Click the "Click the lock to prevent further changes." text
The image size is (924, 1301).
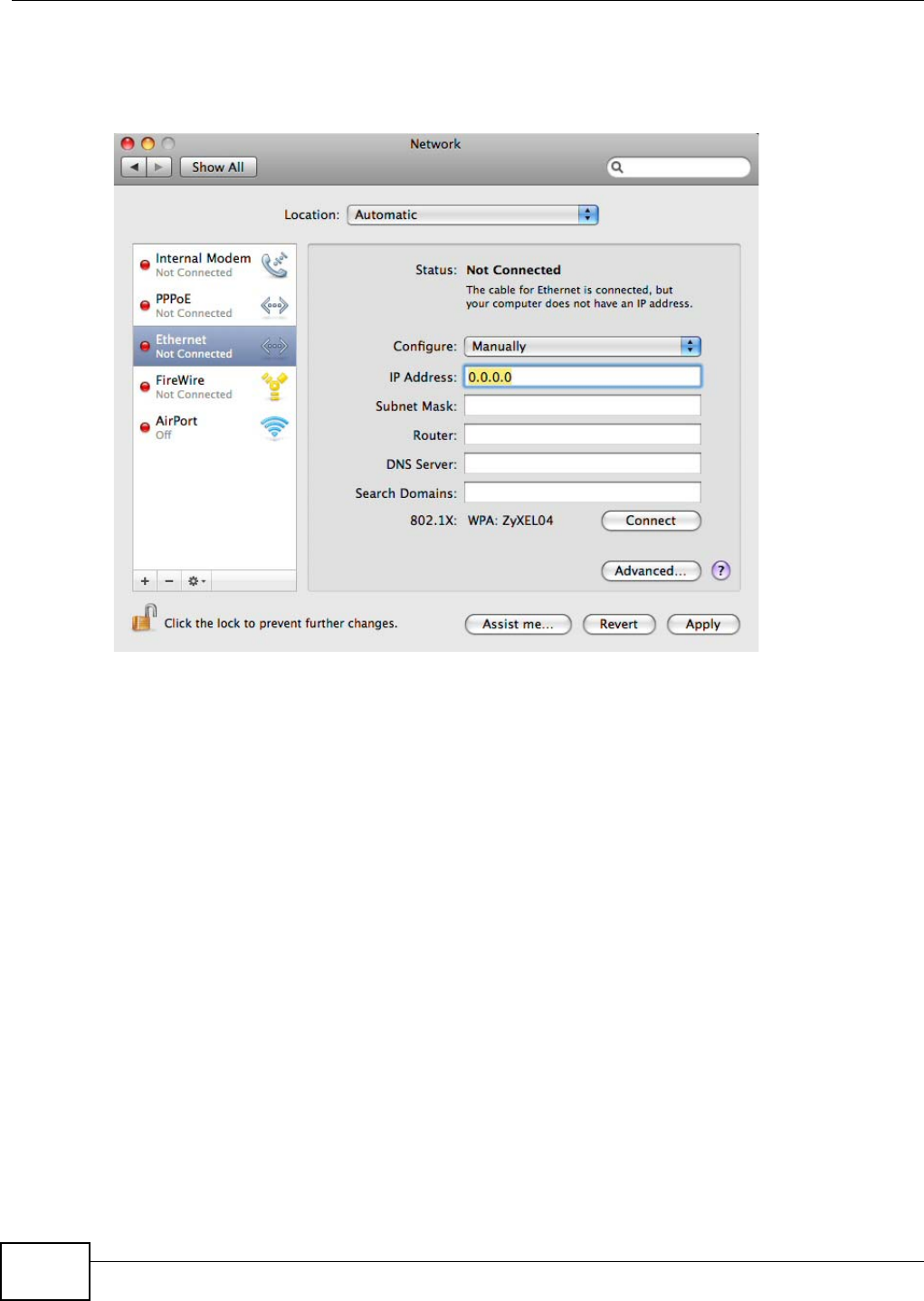click(281, 623)
